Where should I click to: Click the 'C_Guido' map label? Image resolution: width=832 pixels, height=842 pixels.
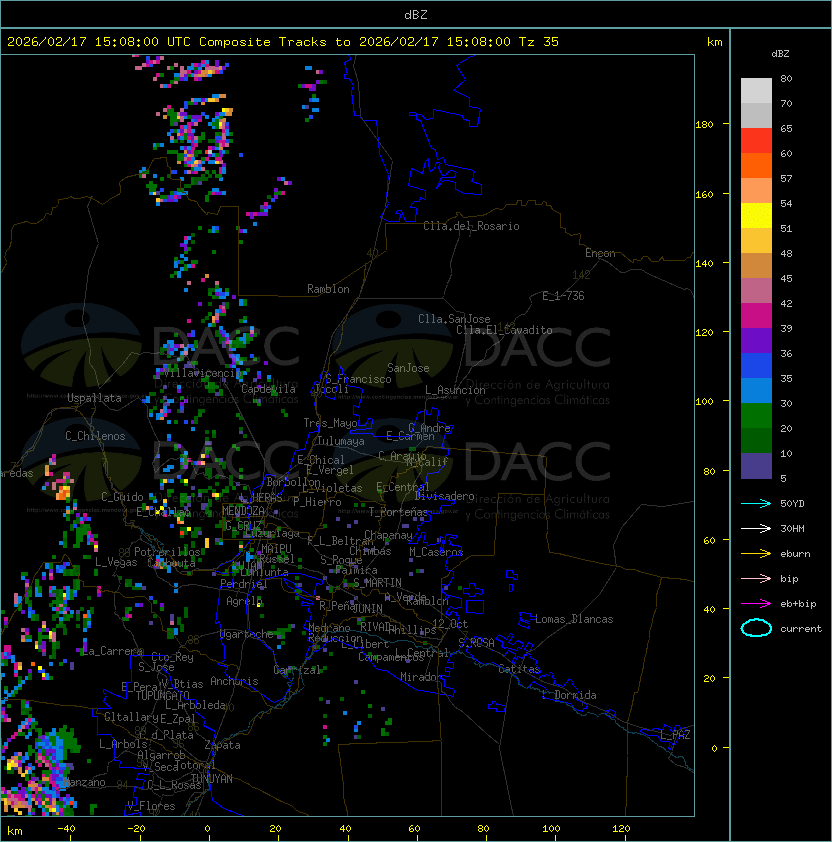122,497
